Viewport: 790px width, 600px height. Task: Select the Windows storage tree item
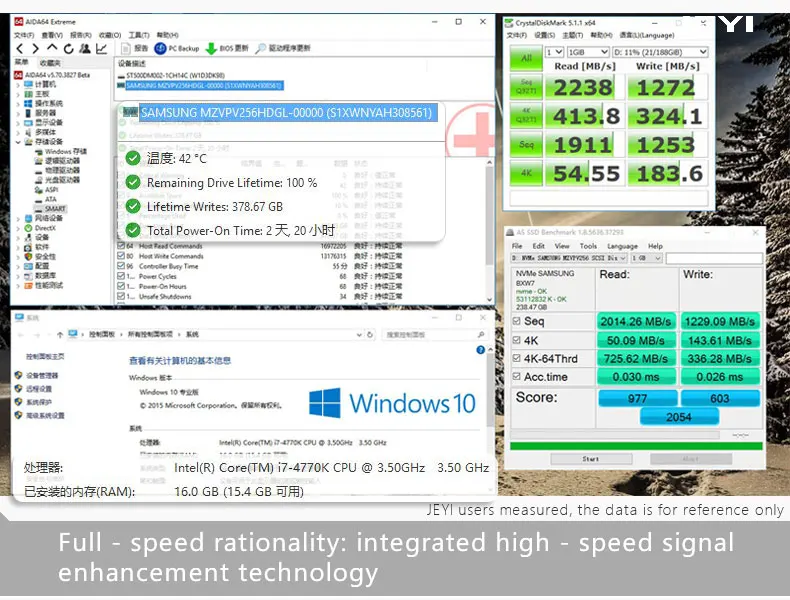tap(60, 152)
